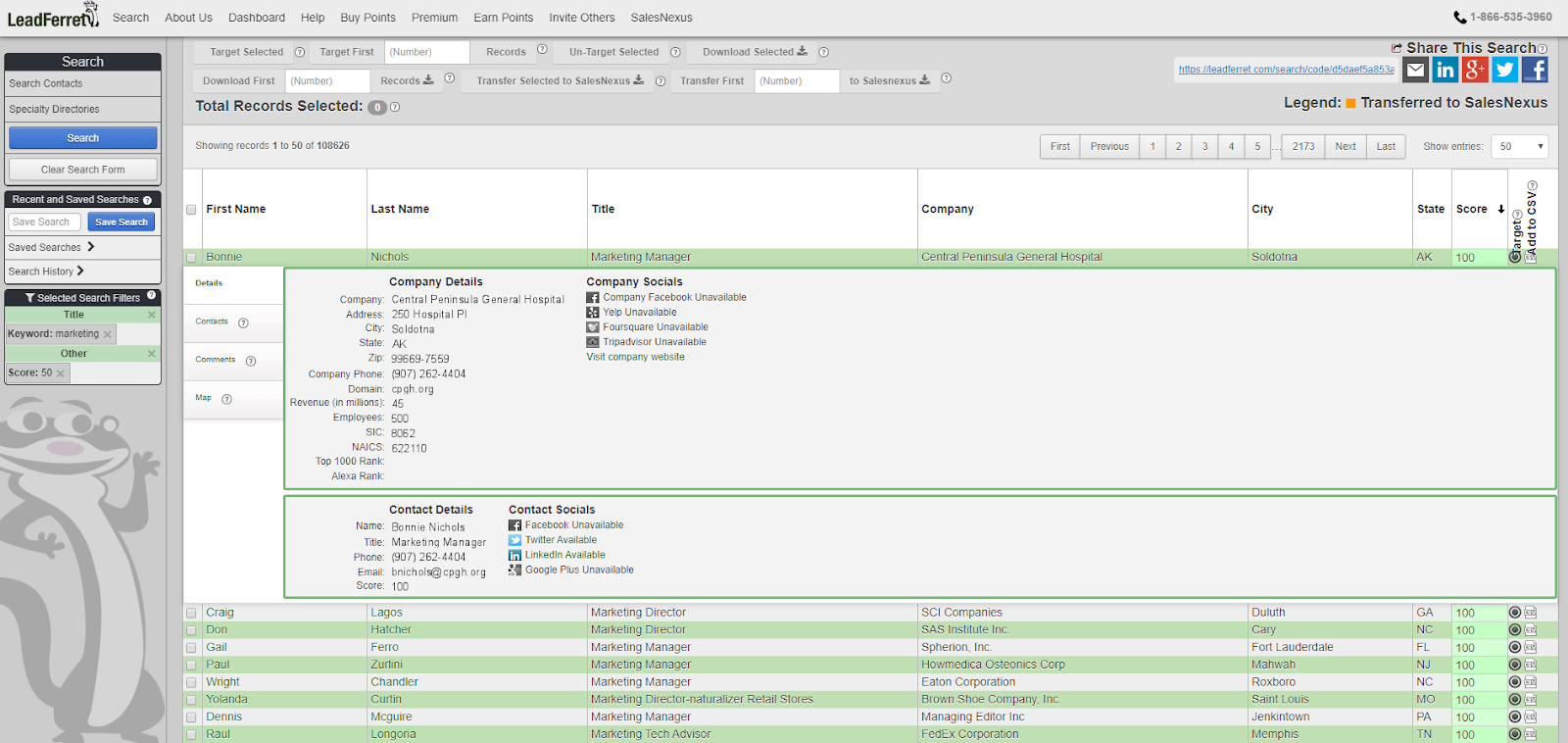Click help icon beside Contacts tab
1568x743 pixels.
coord(243,322)
